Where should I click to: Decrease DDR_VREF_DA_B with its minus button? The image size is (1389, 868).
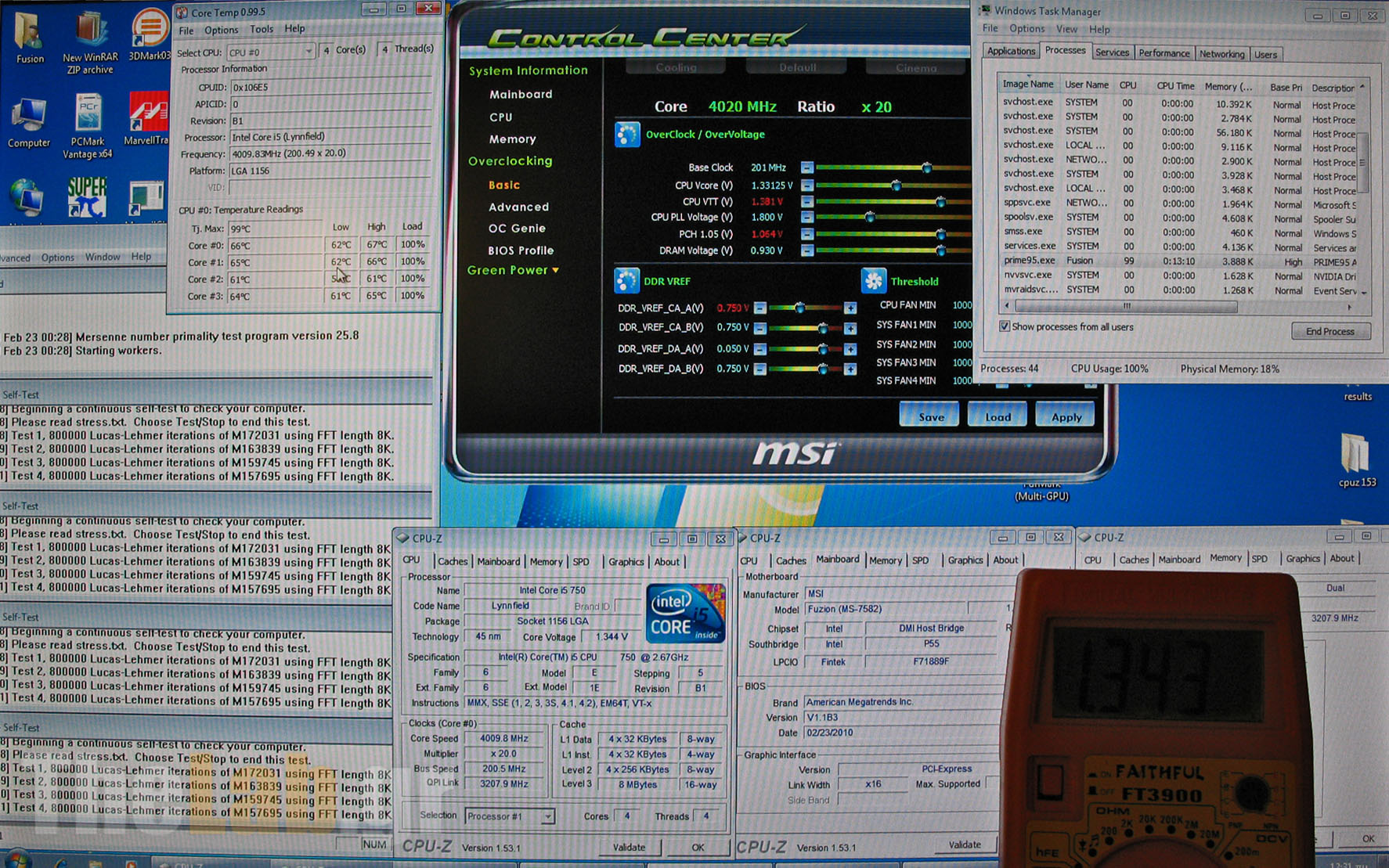(x=759, y=369)
